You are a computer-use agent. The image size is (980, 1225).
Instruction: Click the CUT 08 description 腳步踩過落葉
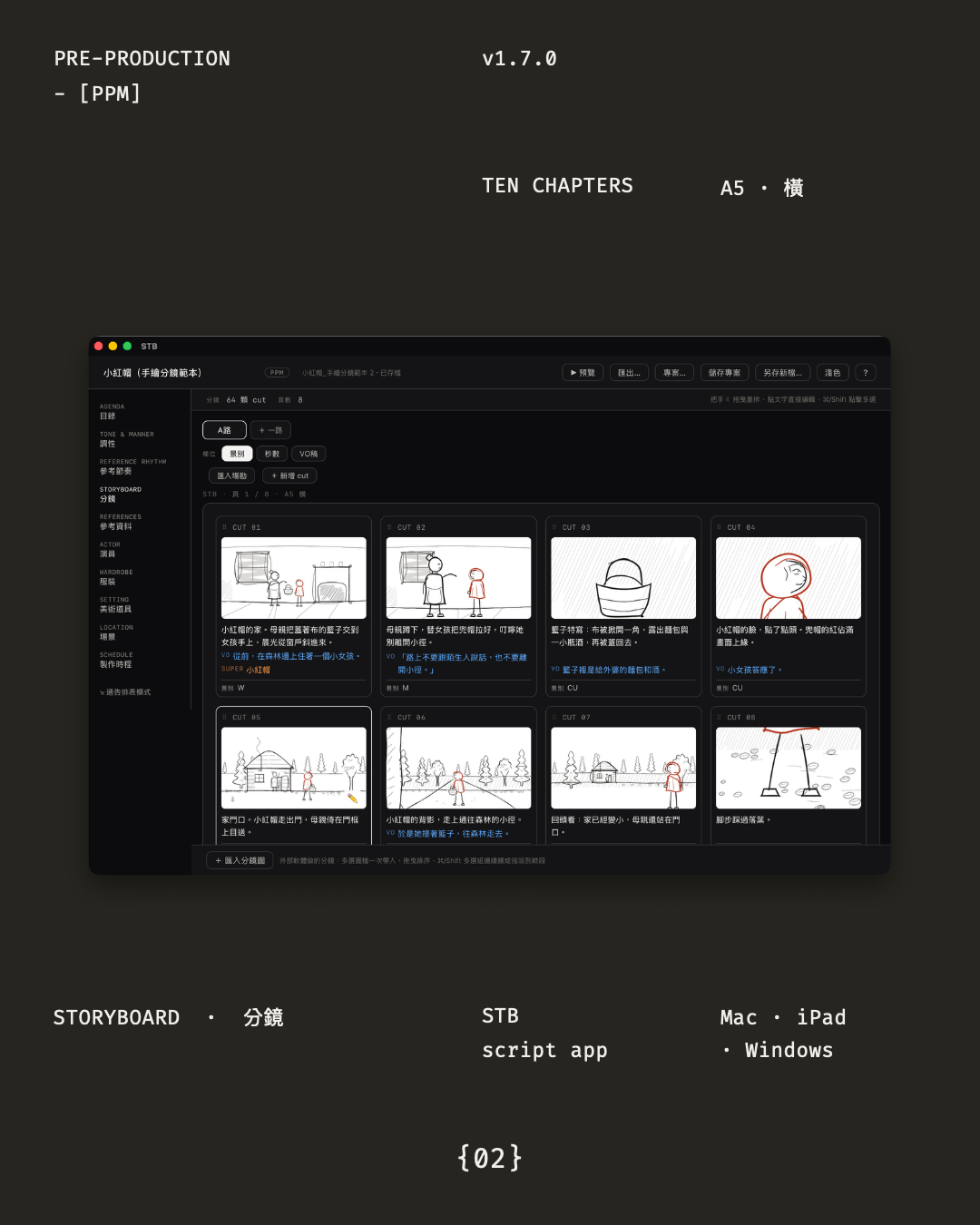click(x=743, y=819)
